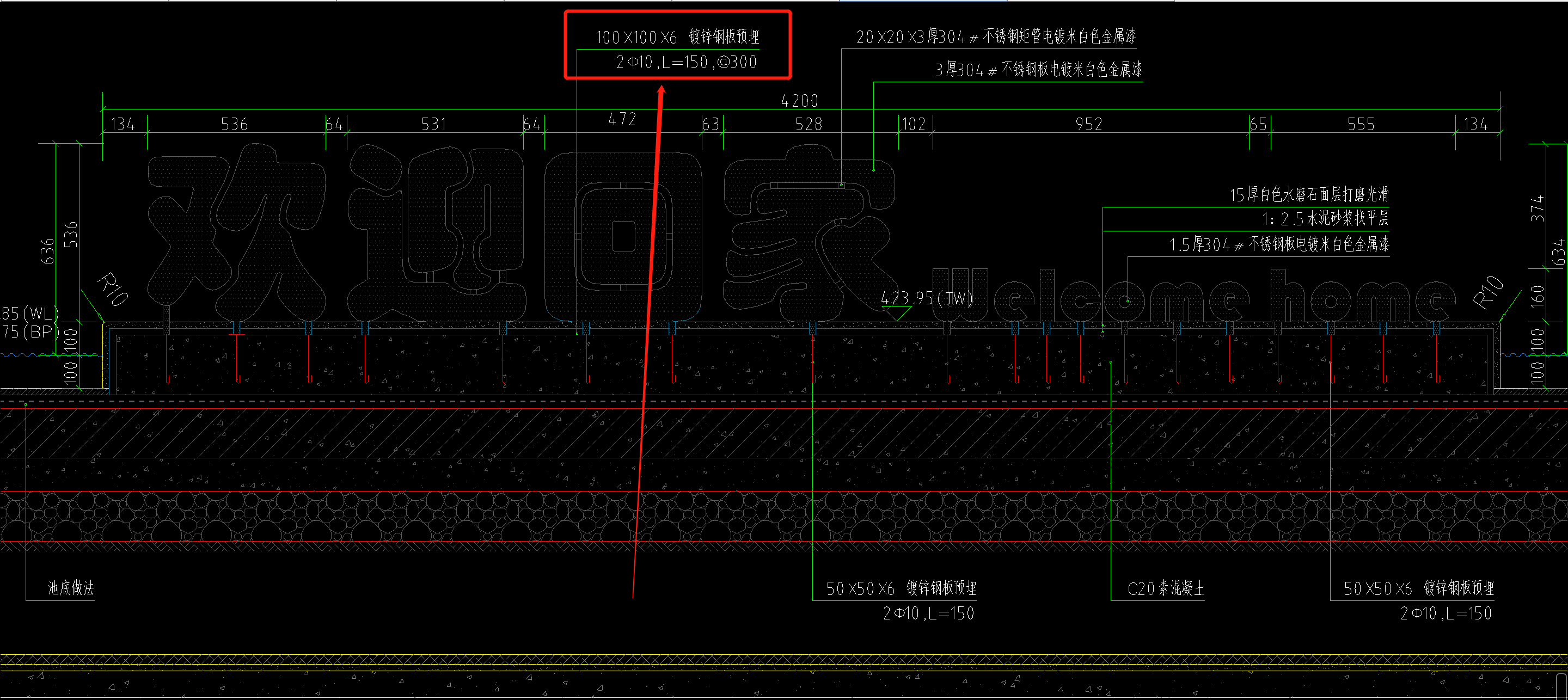
Task: Click the '家' character outline in sign
Action: (810, 233)
